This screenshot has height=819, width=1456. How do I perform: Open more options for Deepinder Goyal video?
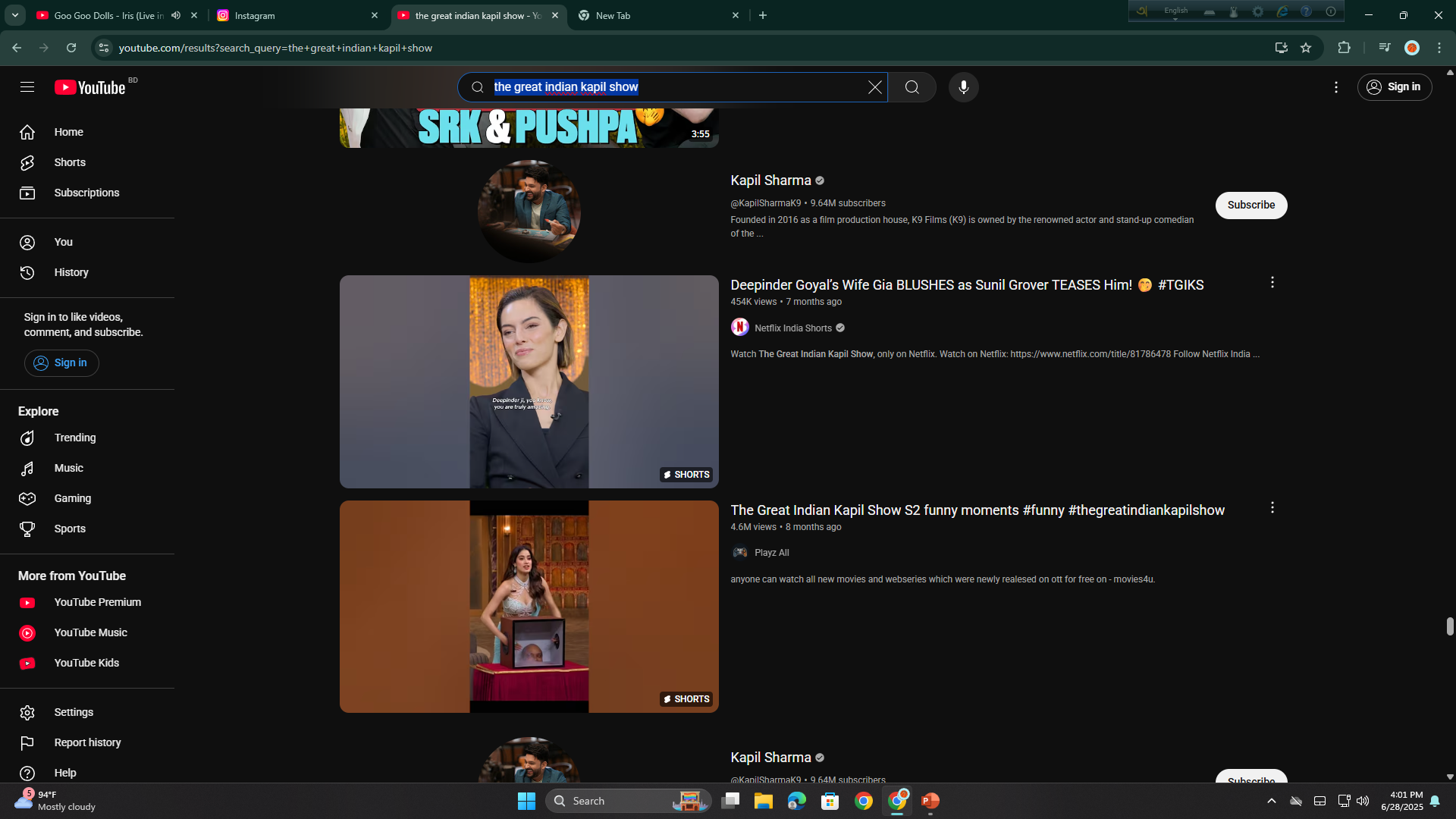(1272, 283)
